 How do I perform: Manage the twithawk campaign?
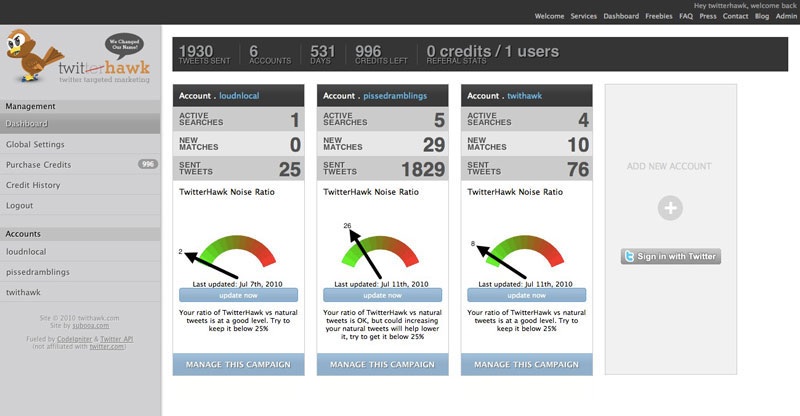click(x=527, y=364)
